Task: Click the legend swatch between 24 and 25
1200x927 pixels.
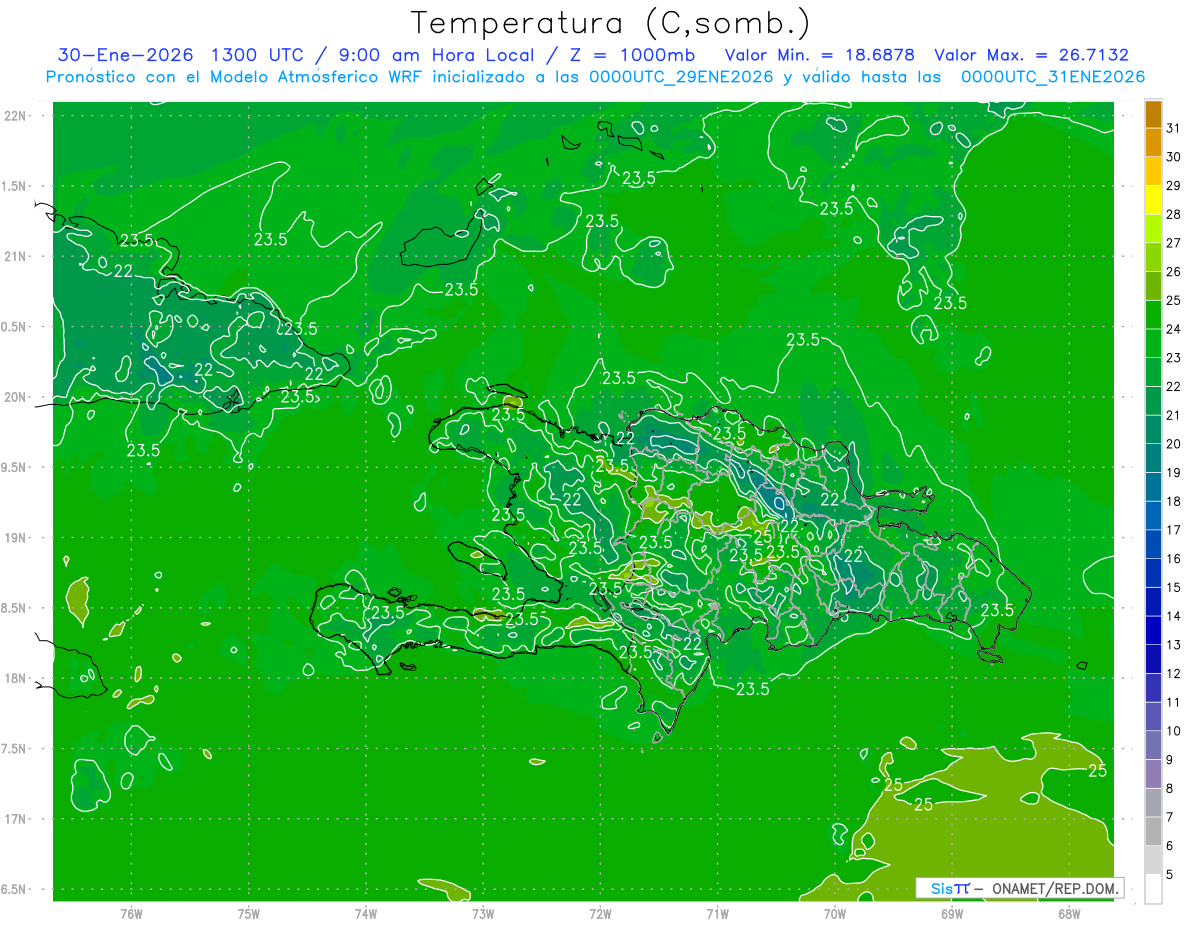Action: coord(1153,315)
